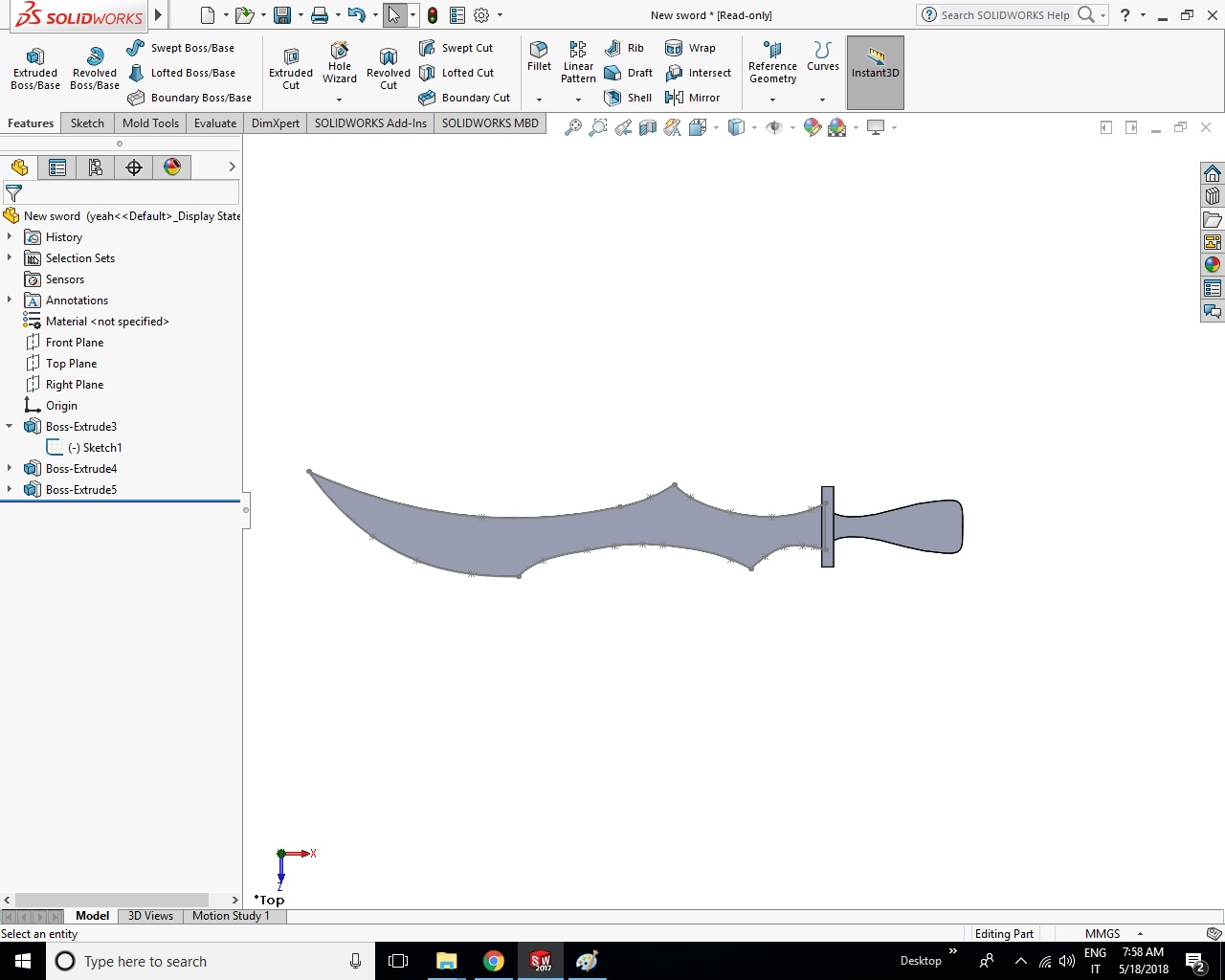This screenshot has width=1225, height=980.
Task: Collapse the Boss-Extrude3 feature
Action: 10,426
